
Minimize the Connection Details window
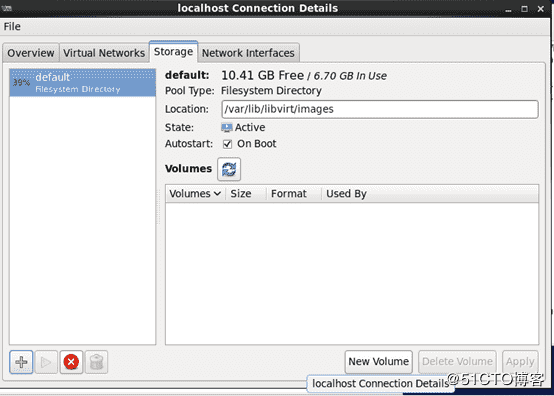(508, 9)
